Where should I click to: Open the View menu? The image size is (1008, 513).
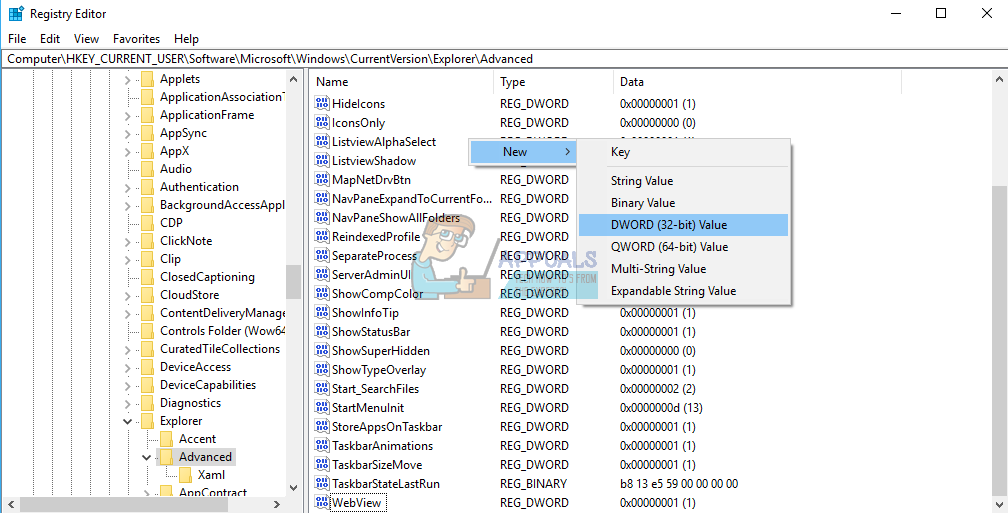[87, 39]
